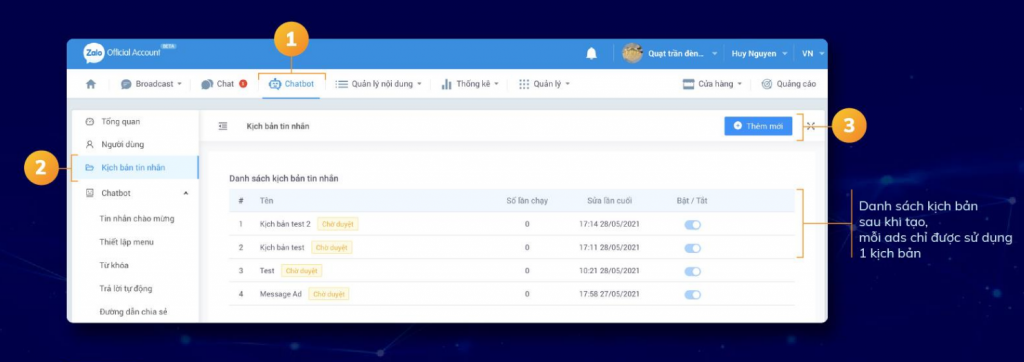Screen dimensions: 1024x362
Task: Click the home icon in navigation bar
Action: pyautogui.click(x=91, y=84)
